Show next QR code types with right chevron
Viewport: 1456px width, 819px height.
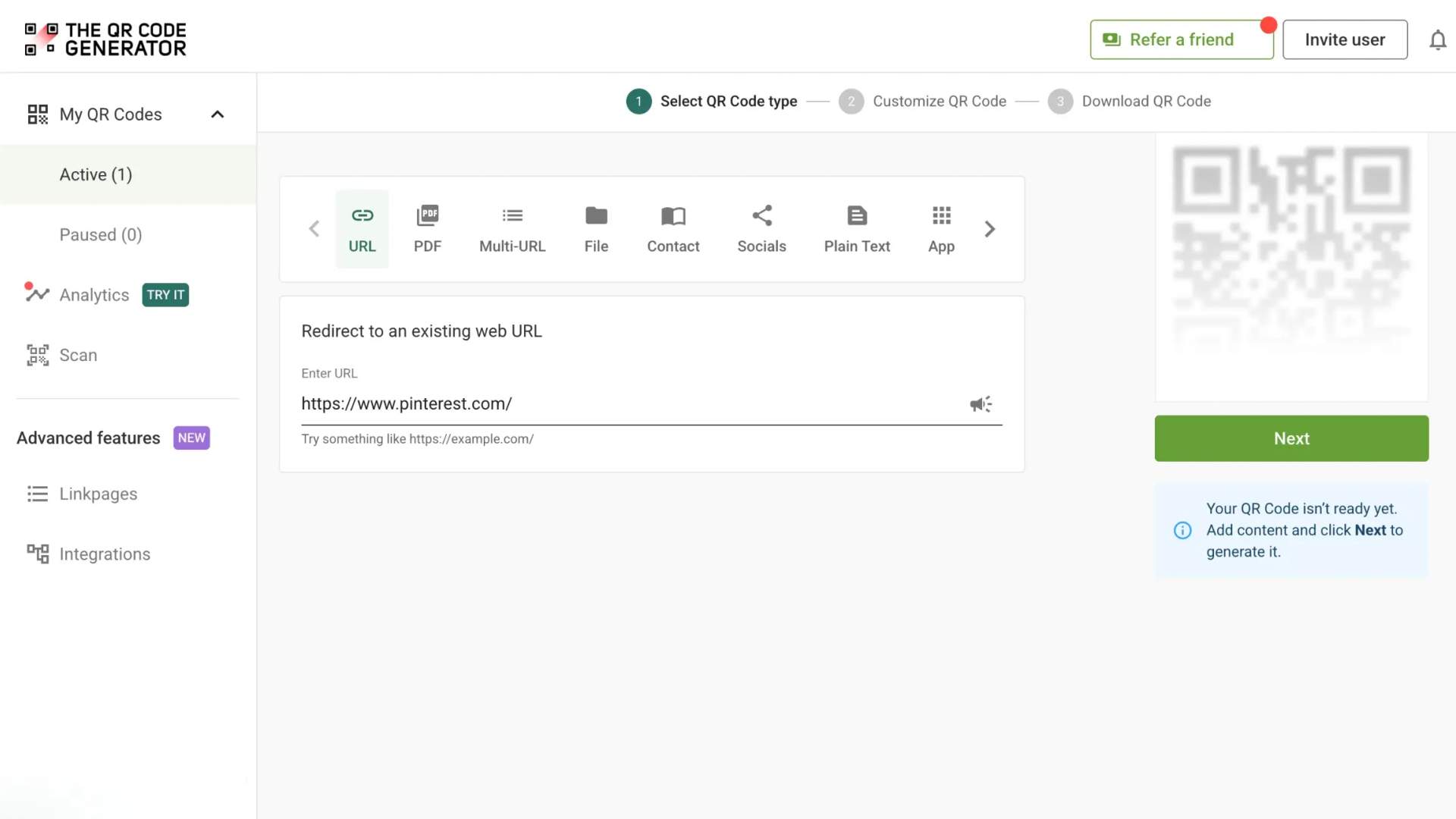(x=990, y=229)
